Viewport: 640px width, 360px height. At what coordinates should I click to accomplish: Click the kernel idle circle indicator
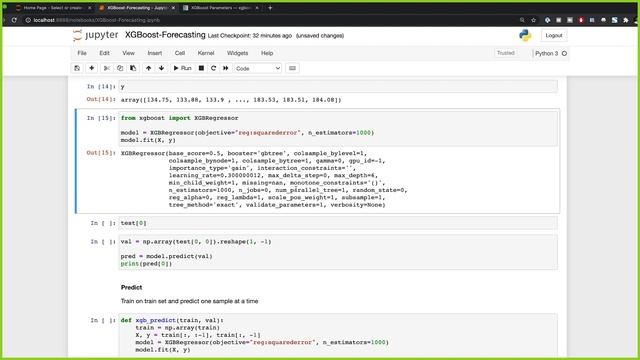[x=564, y=53]
